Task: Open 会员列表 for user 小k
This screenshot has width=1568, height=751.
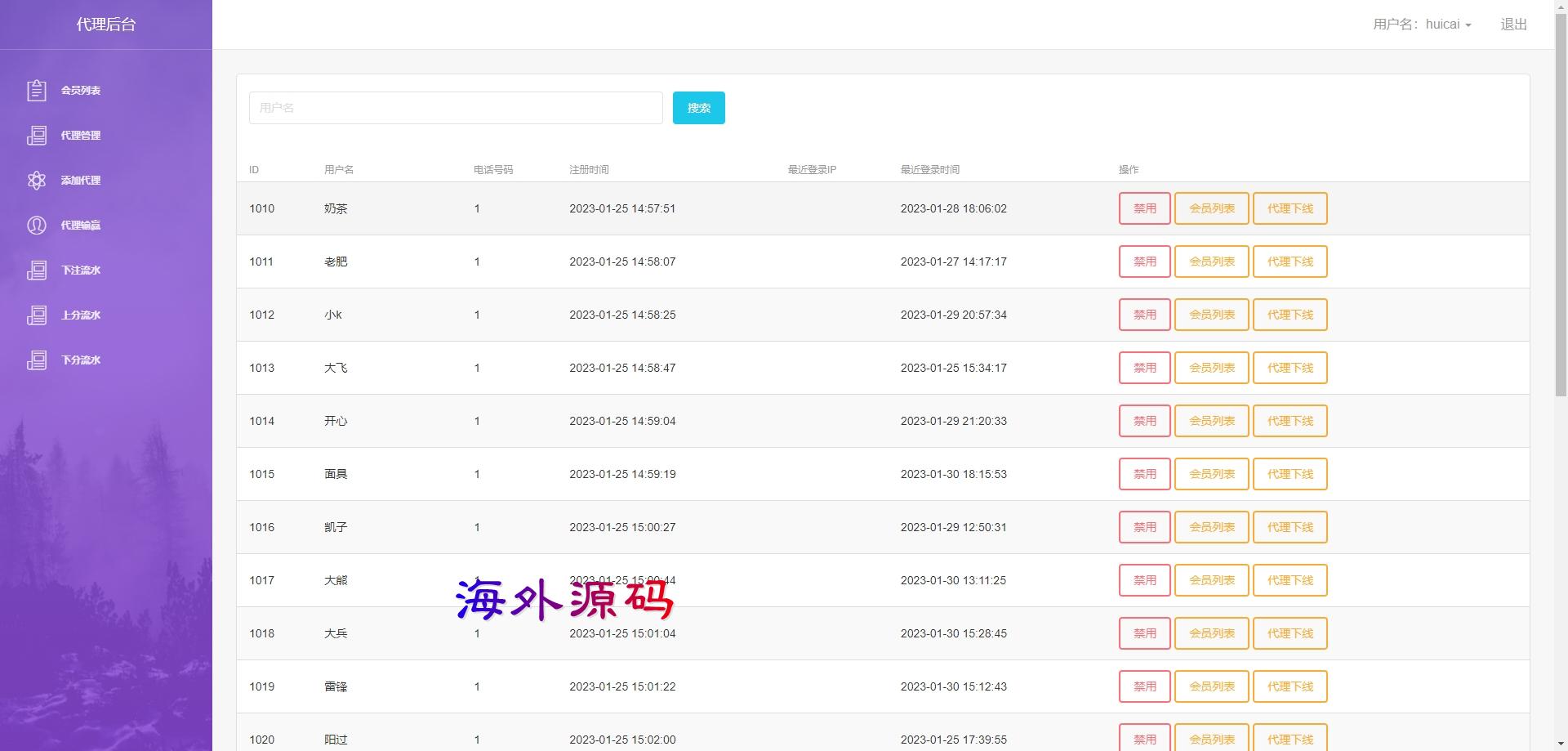Action: pyautogui.click(x=1211, y=315)
